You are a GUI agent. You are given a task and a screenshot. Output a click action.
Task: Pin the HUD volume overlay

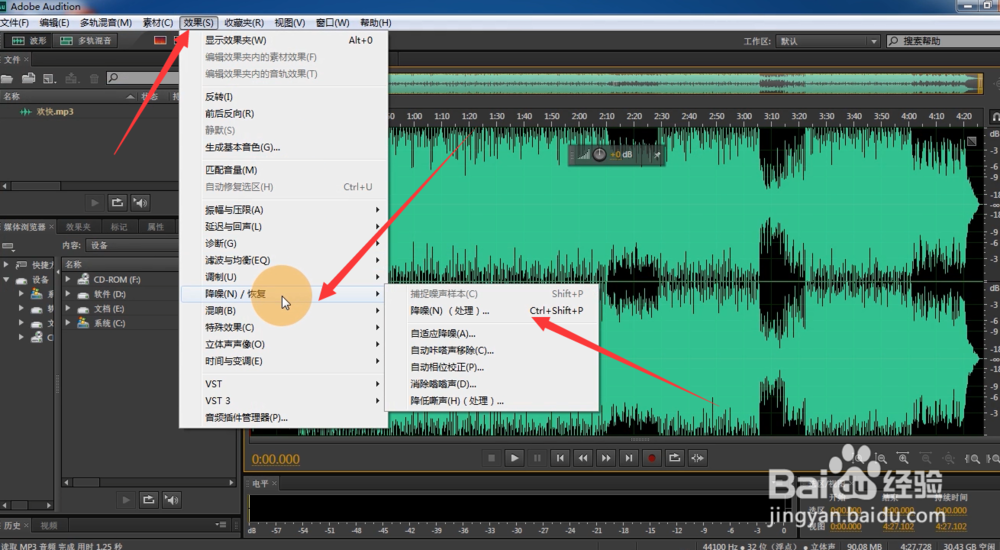[x=656, y=155]
